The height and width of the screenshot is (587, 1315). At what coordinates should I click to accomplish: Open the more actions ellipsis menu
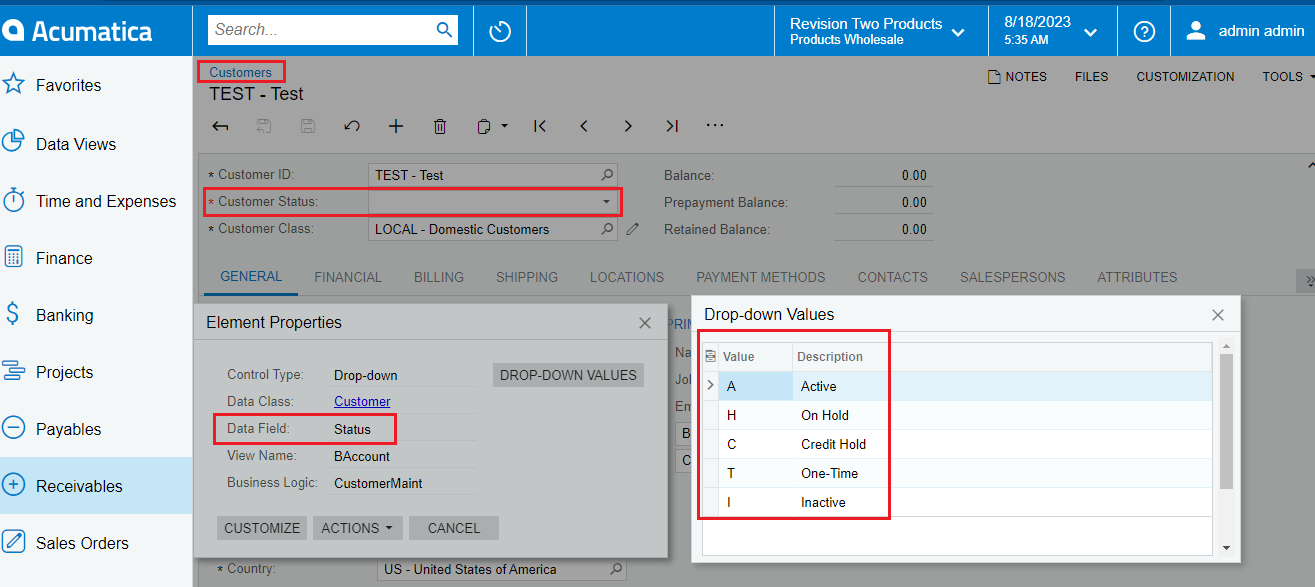[x=714, y=126]
